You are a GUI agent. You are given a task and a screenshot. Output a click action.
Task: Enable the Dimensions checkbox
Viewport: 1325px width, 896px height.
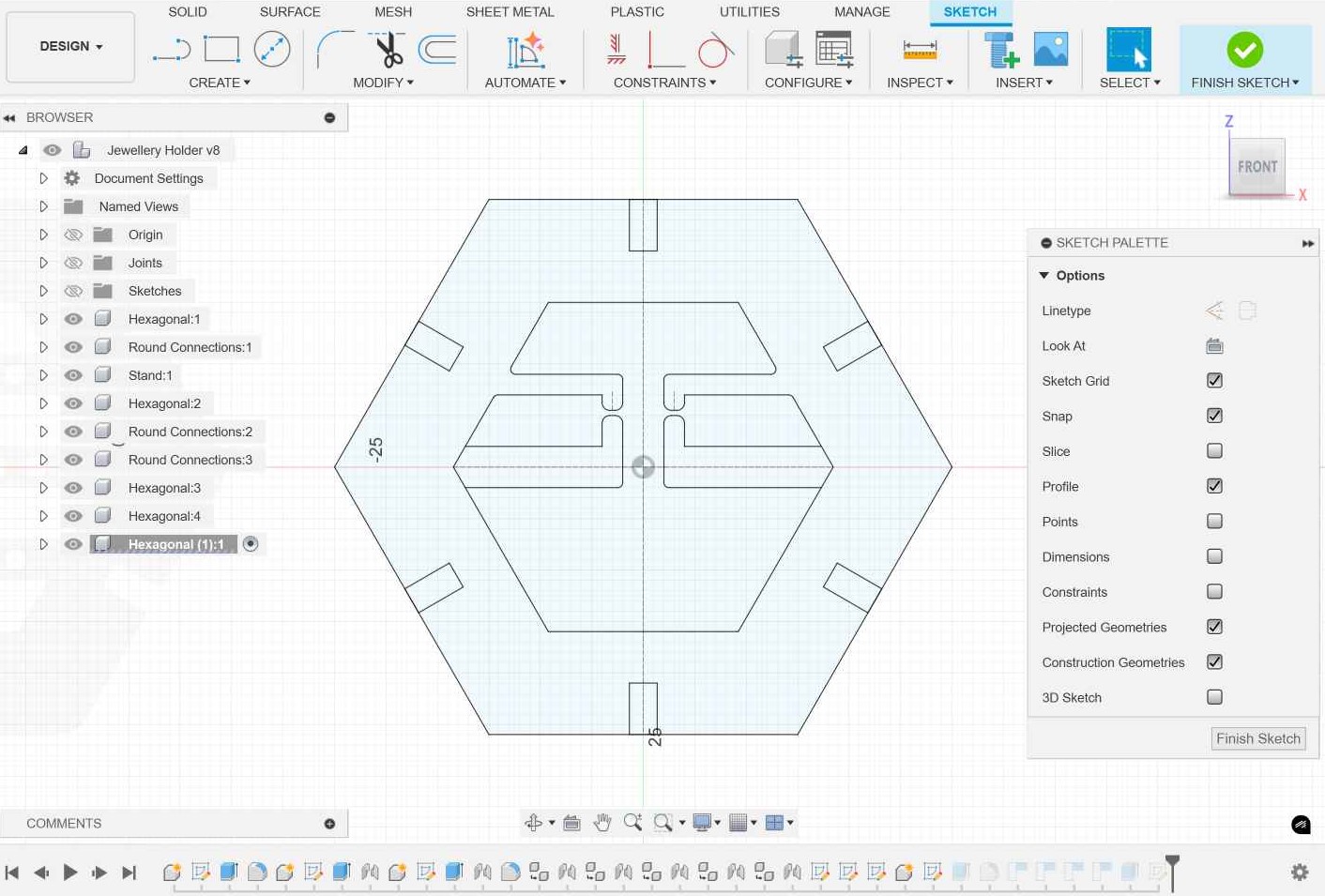(1214, 556)
